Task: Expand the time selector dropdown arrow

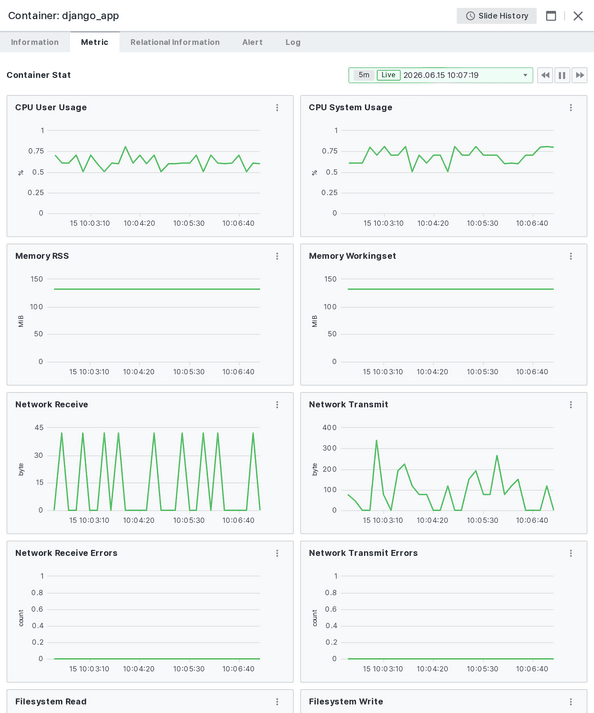Action: coord(525,75)
